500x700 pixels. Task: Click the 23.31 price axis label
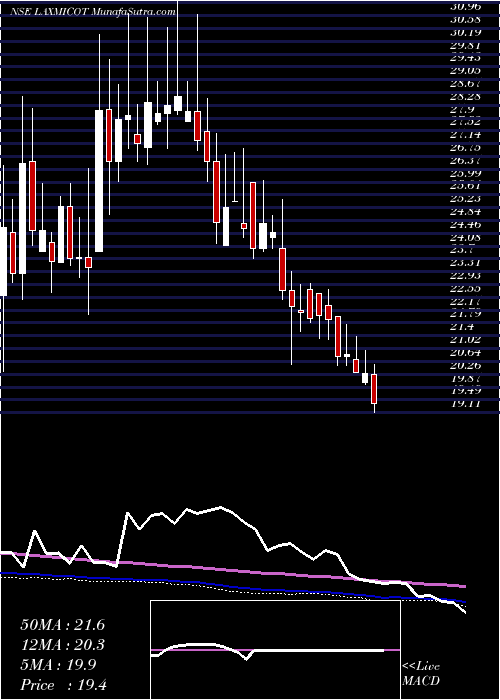tap(465, 263)
